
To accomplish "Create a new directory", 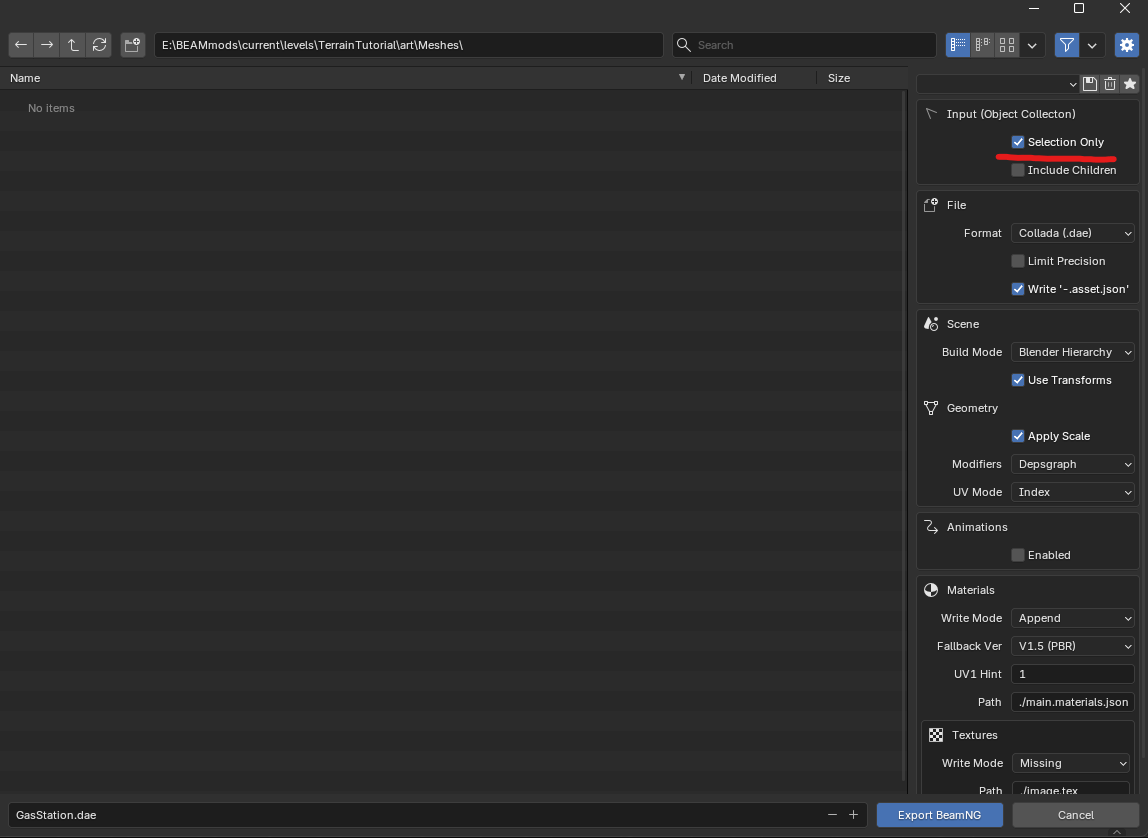I will [x=133, y=45].
